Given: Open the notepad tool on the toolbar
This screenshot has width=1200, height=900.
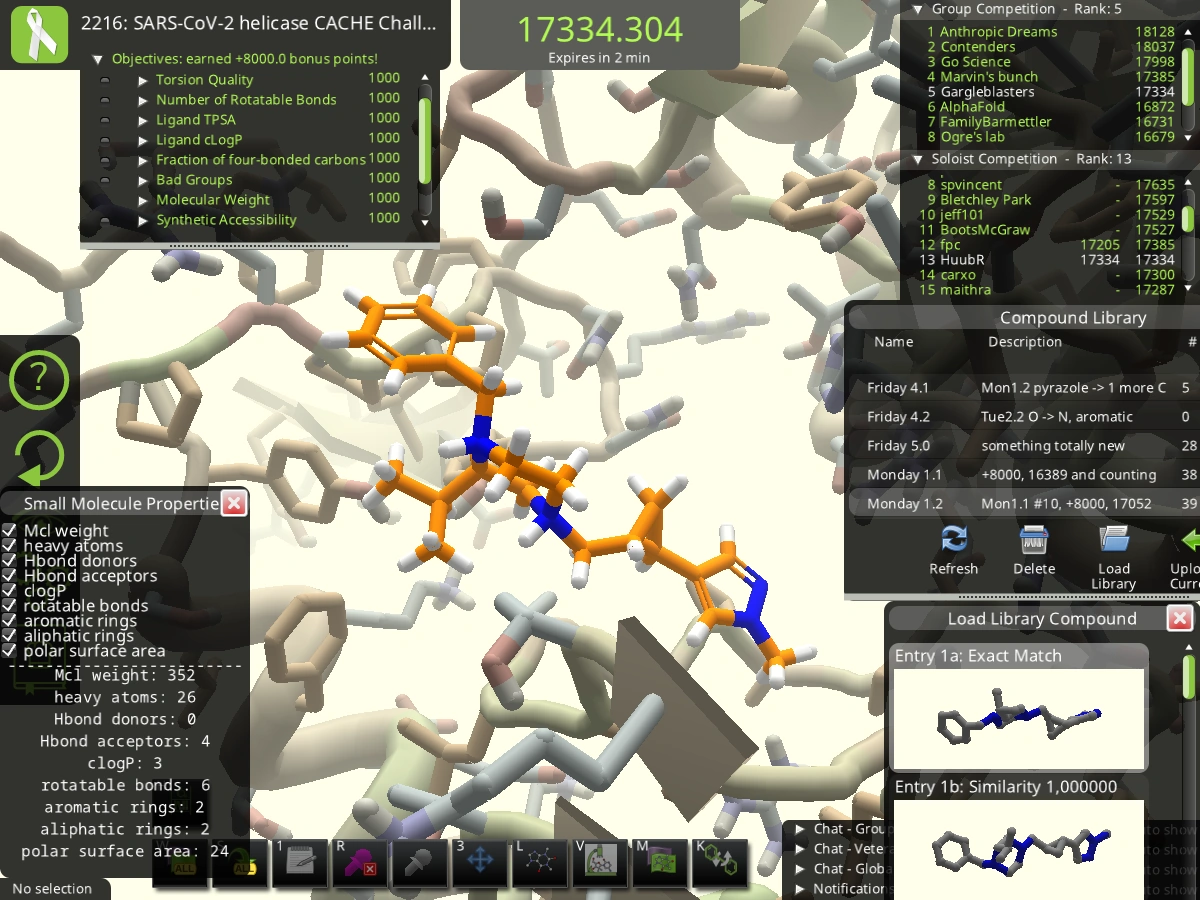Looking at the screenshot, I should tap(300, 862).
